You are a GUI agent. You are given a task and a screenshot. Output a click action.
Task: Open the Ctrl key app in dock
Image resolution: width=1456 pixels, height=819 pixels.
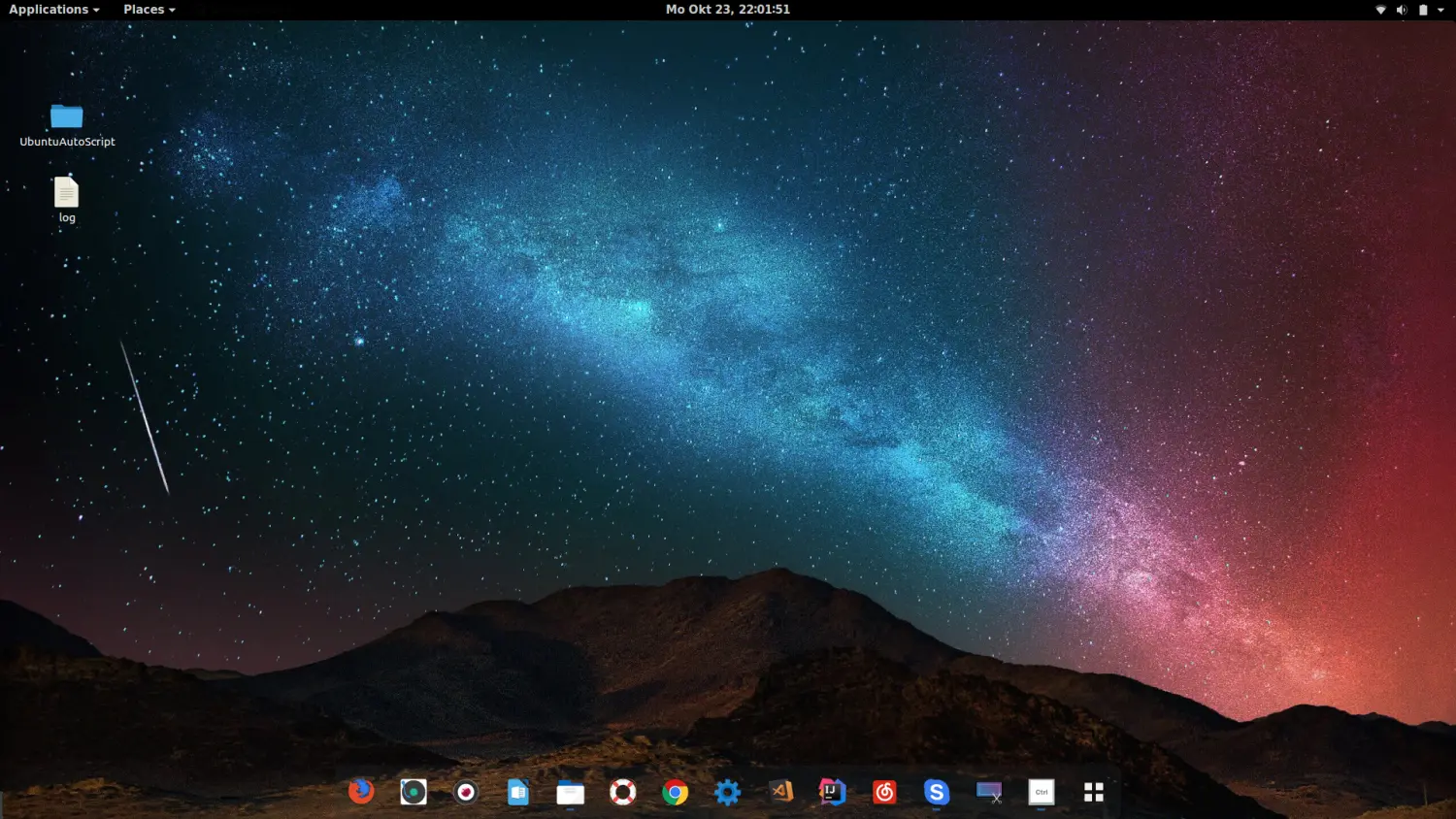pyautogui.click(x=1042, y=792)
